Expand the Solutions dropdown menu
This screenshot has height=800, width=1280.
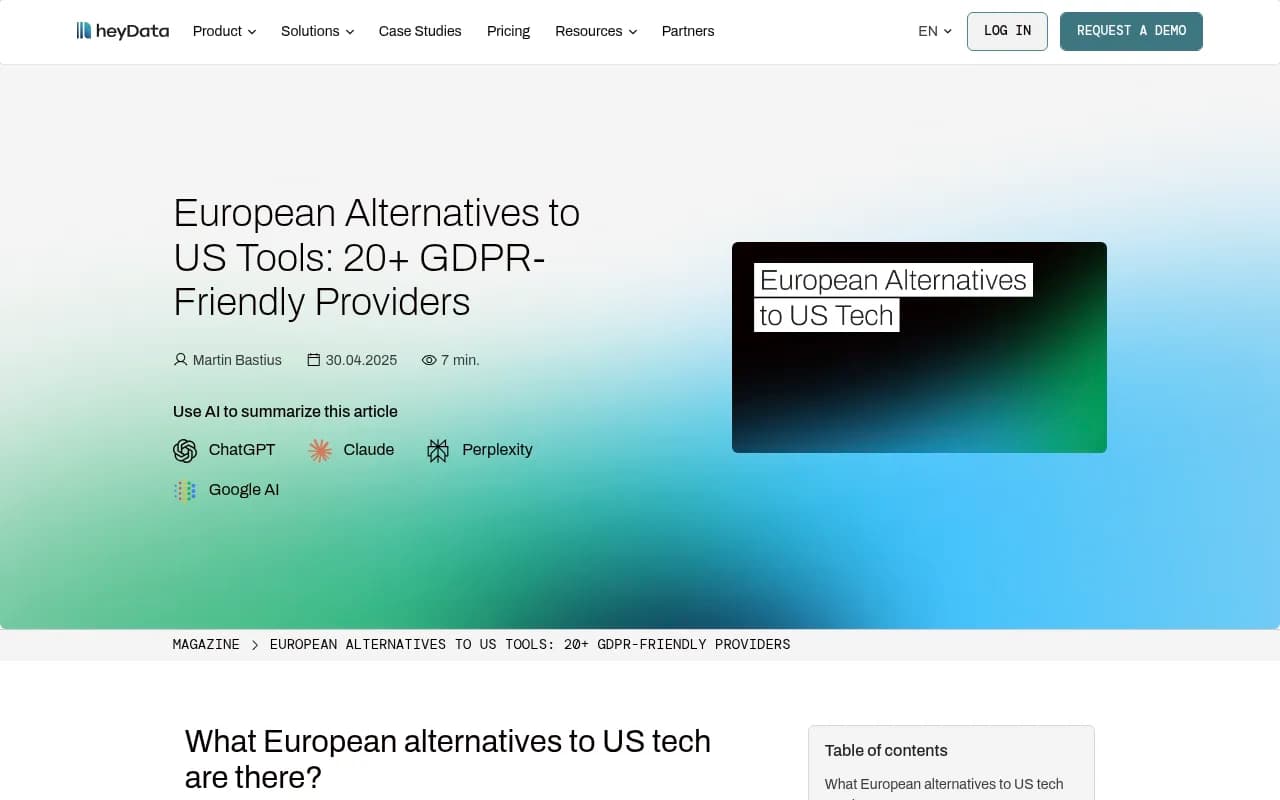(317, 31)
